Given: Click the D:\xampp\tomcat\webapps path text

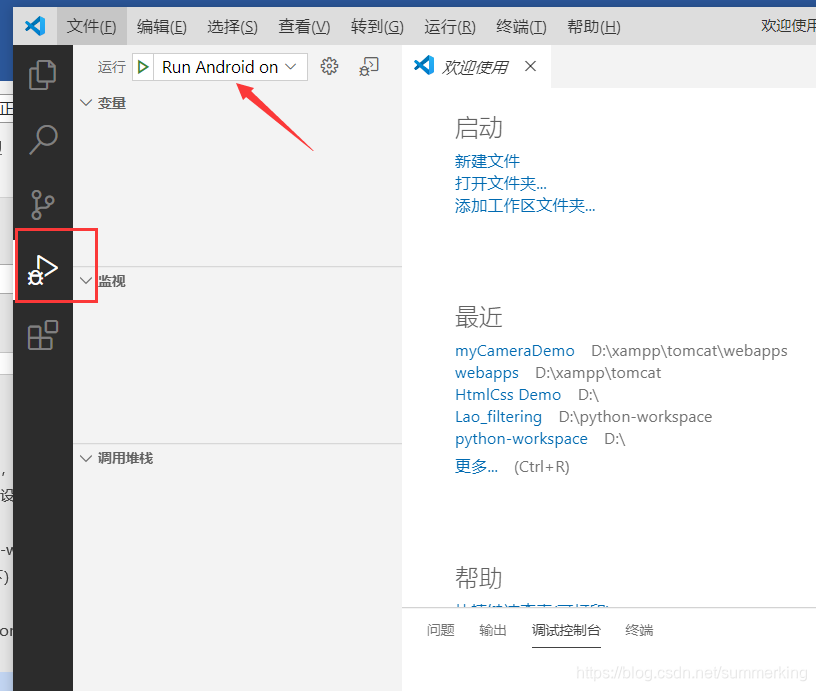Looking at the screenshot, I should click(x=689, y=351).
